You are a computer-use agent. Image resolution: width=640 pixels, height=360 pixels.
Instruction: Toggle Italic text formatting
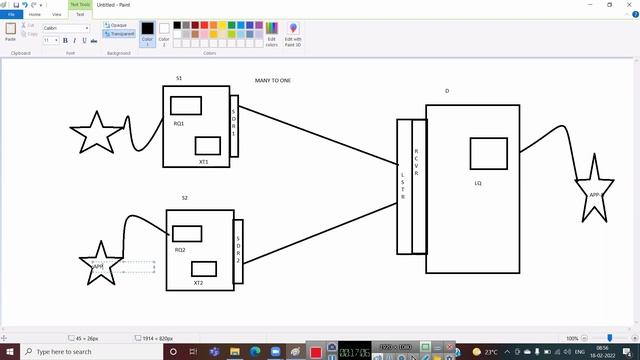tap(75, 40)
